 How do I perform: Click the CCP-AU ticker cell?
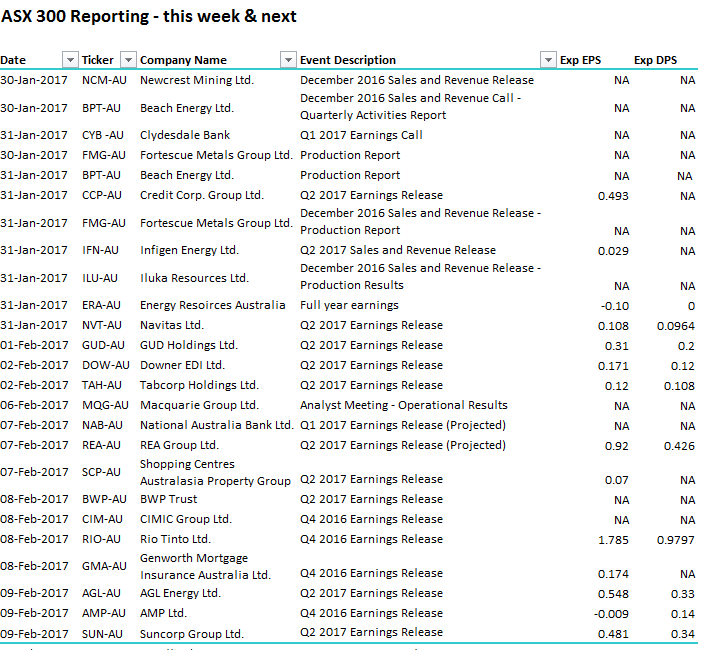click(102, 195)
